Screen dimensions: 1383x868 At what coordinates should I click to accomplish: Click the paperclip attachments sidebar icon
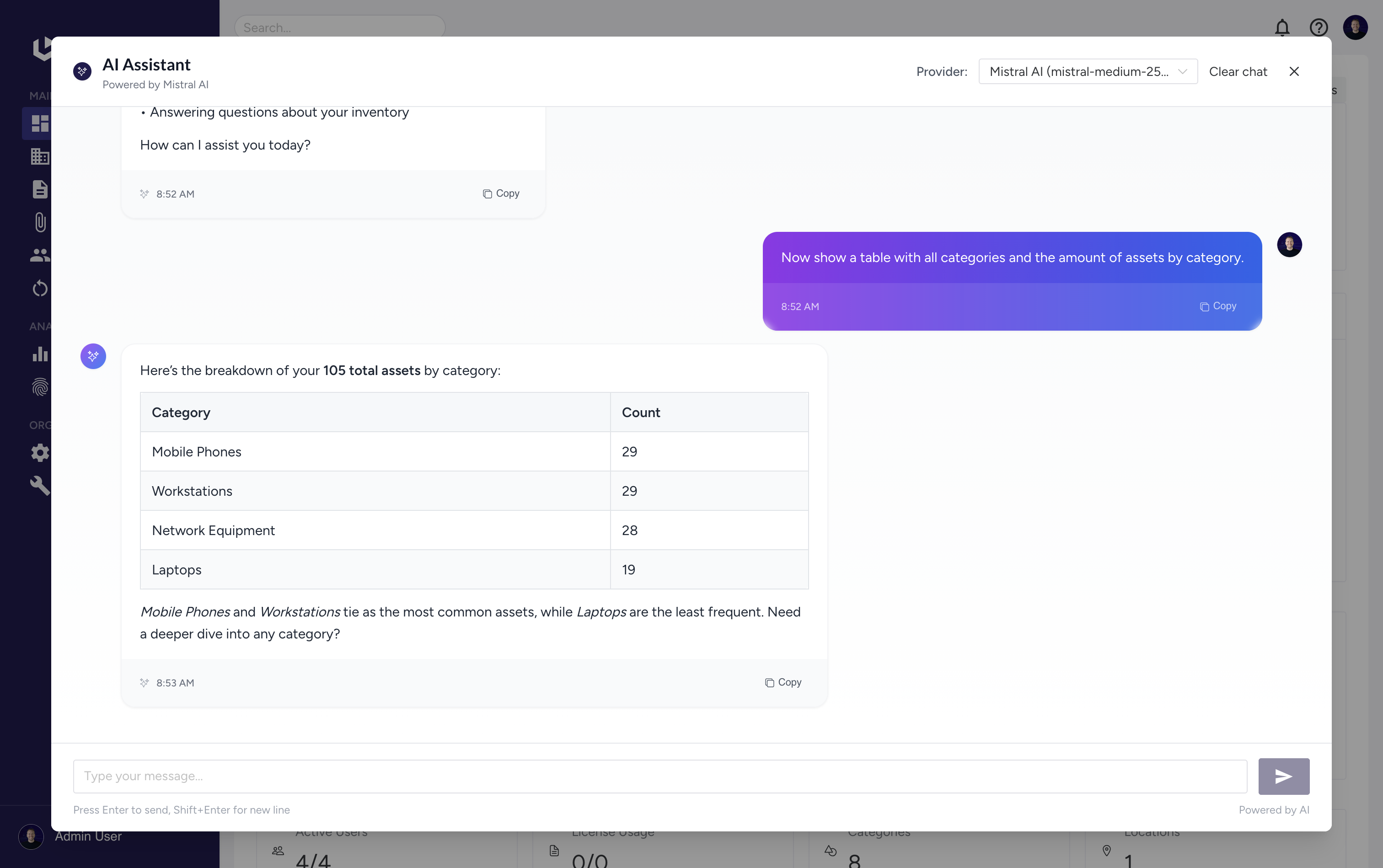coord(40,222)
